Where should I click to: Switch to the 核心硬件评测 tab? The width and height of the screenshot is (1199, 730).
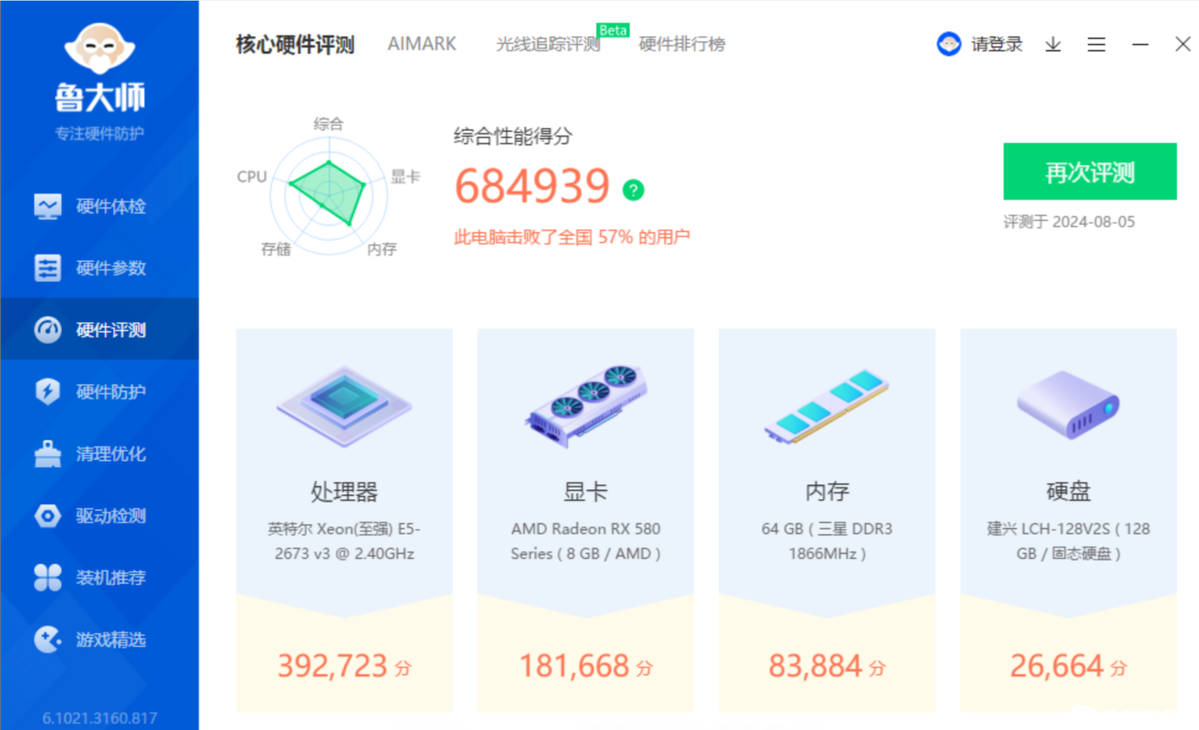coord(295,44)
